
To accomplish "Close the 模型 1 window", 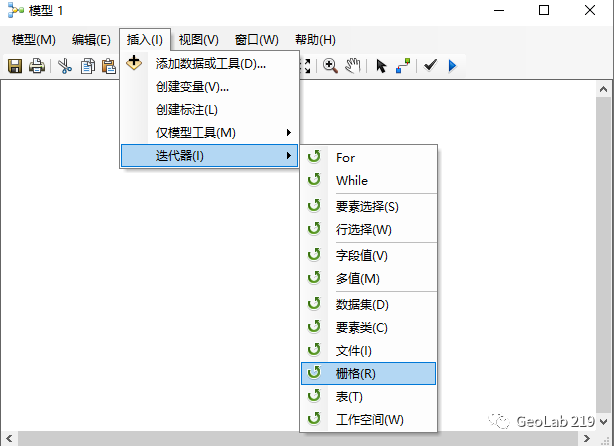I will click(590, 10).
